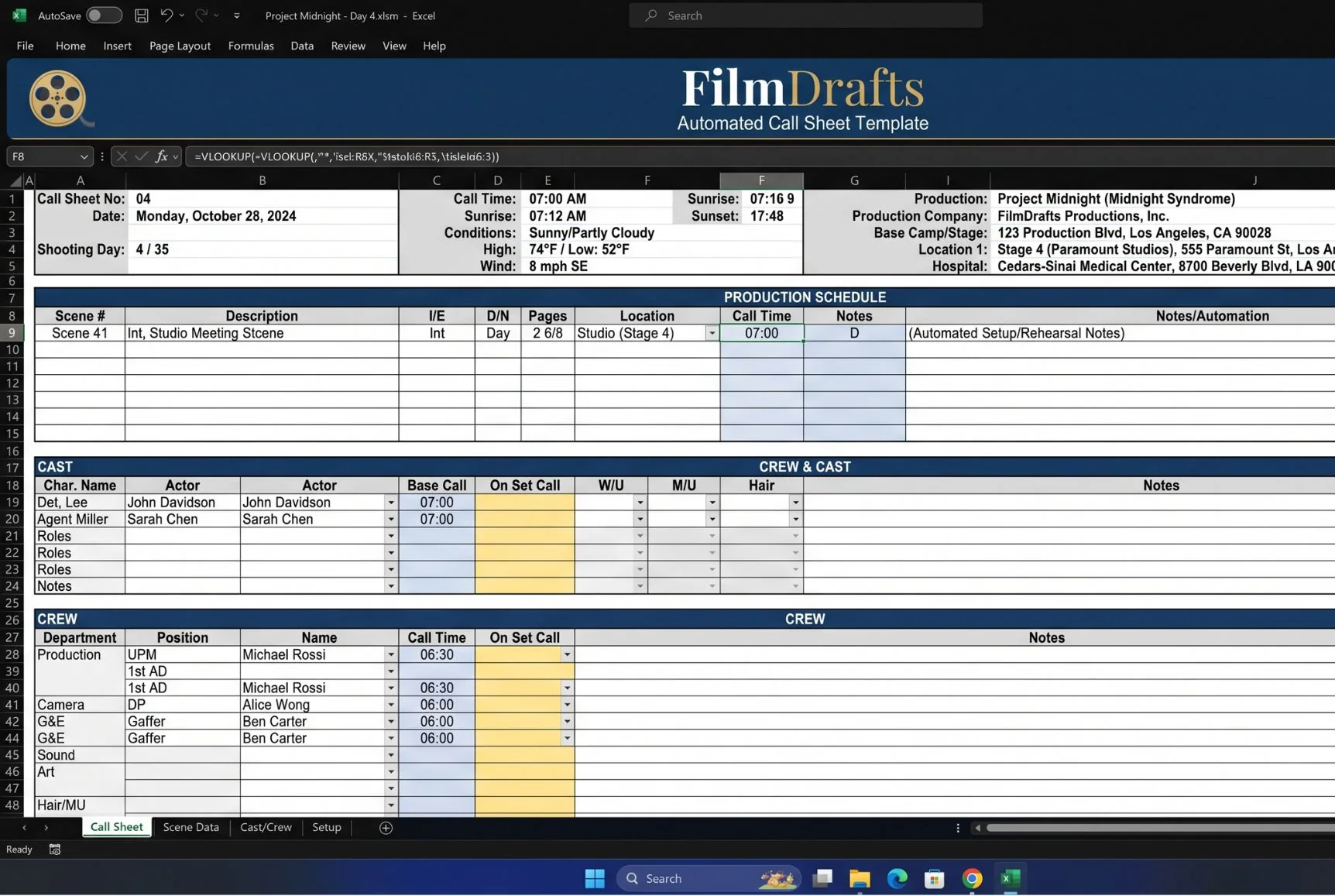Open the Data tab
Screen dimensions: 1335x896
tap(302, 46)
